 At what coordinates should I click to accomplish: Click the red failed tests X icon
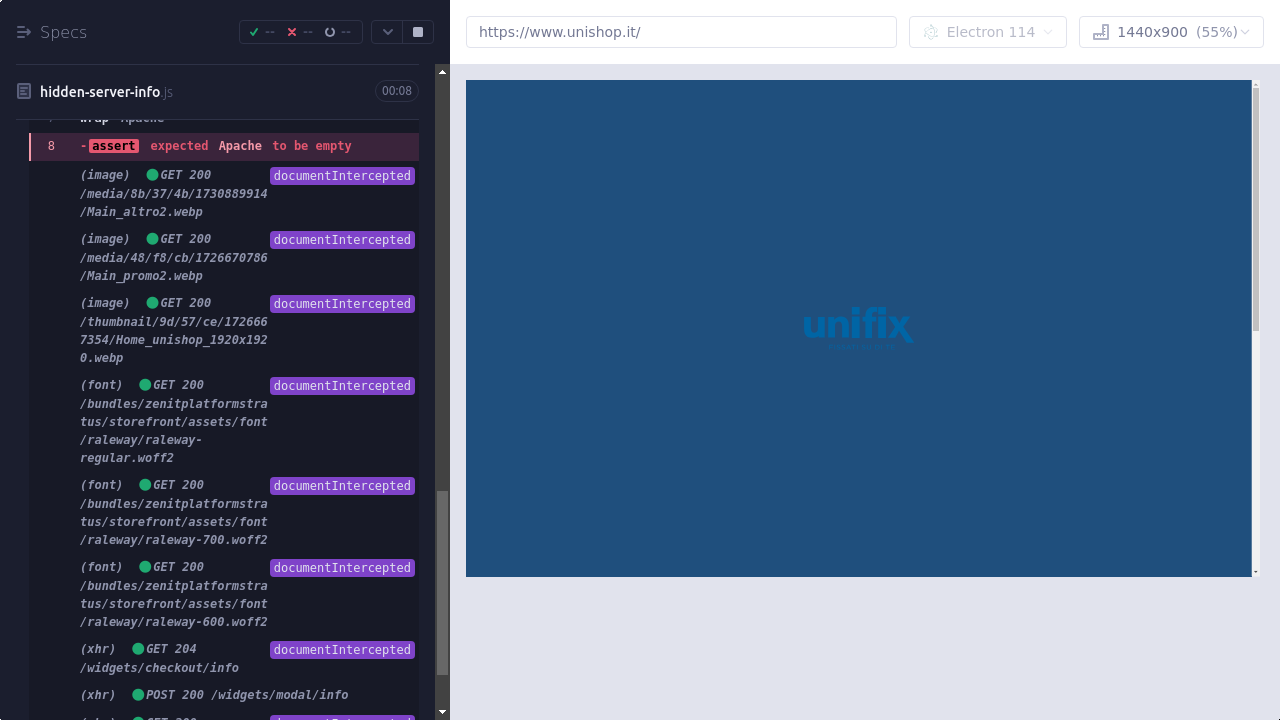(292, 32)
